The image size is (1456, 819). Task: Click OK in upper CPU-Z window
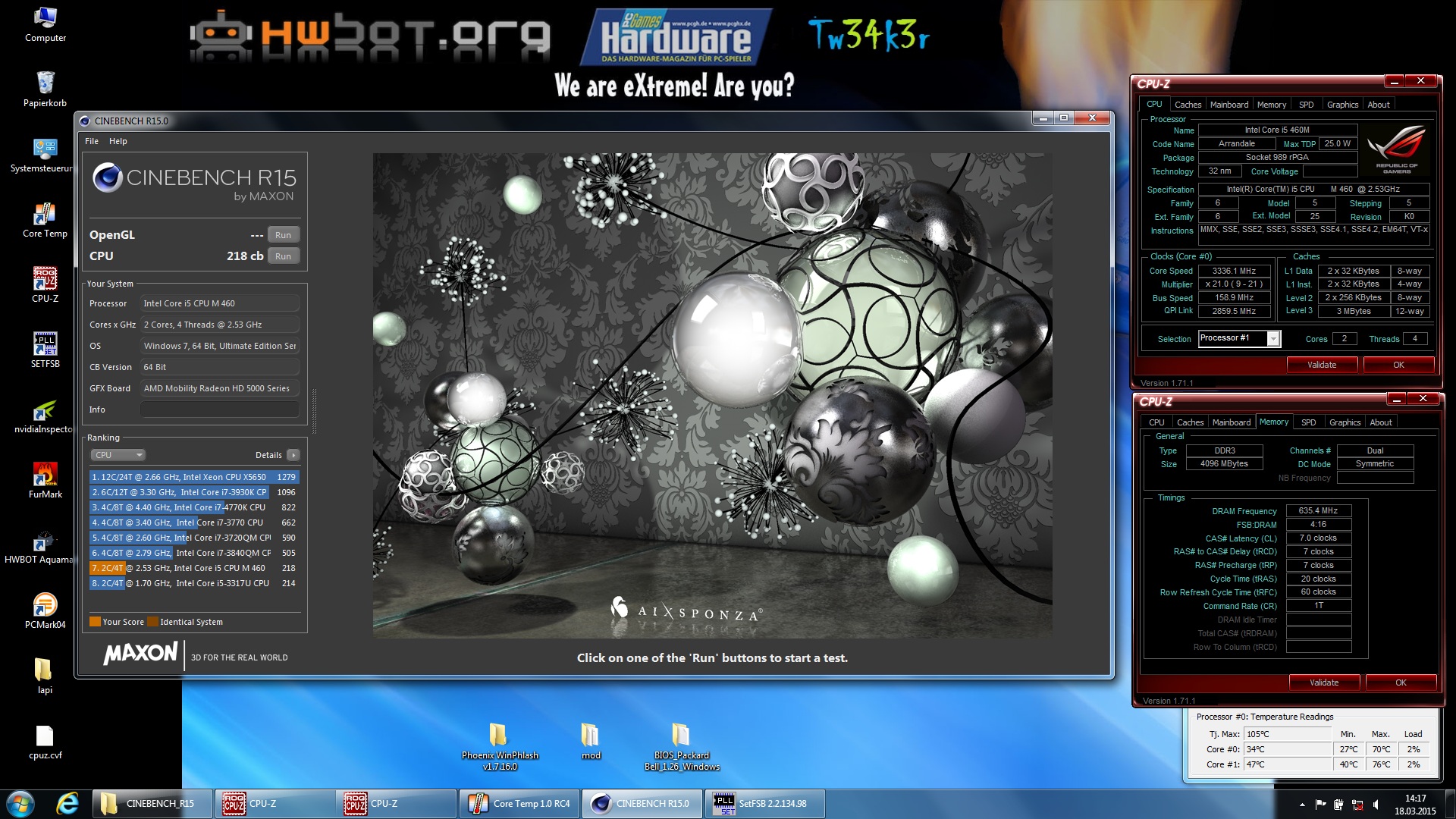(1398, 365)
